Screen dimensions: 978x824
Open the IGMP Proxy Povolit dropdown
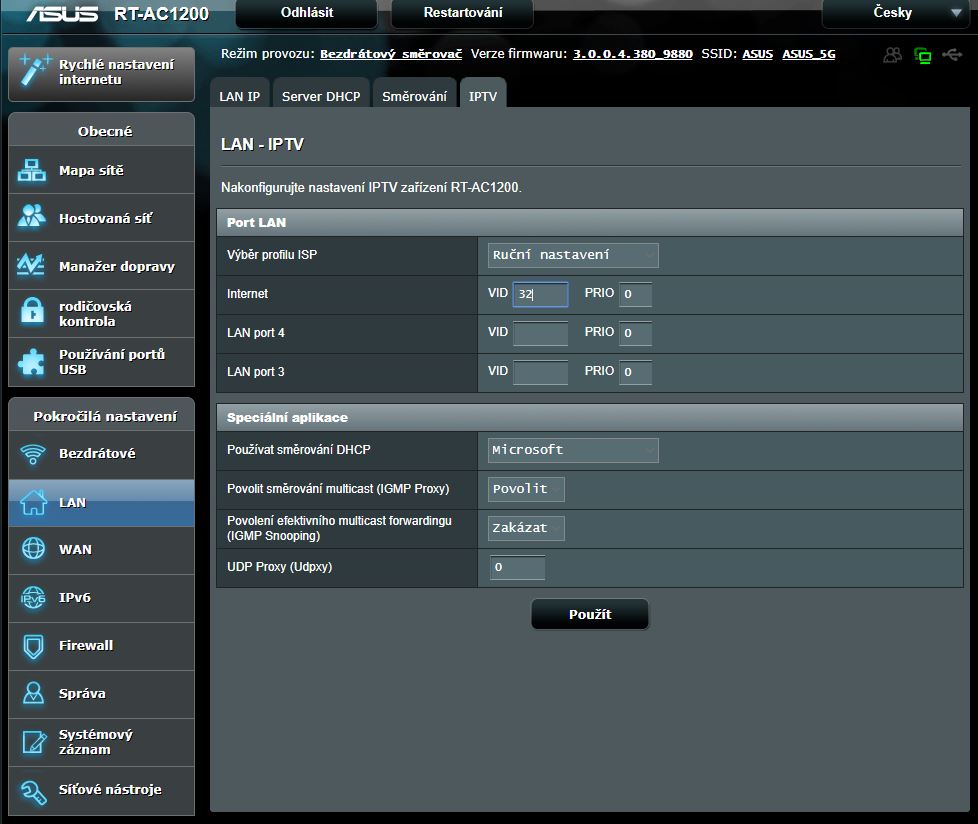coord(526,489)
